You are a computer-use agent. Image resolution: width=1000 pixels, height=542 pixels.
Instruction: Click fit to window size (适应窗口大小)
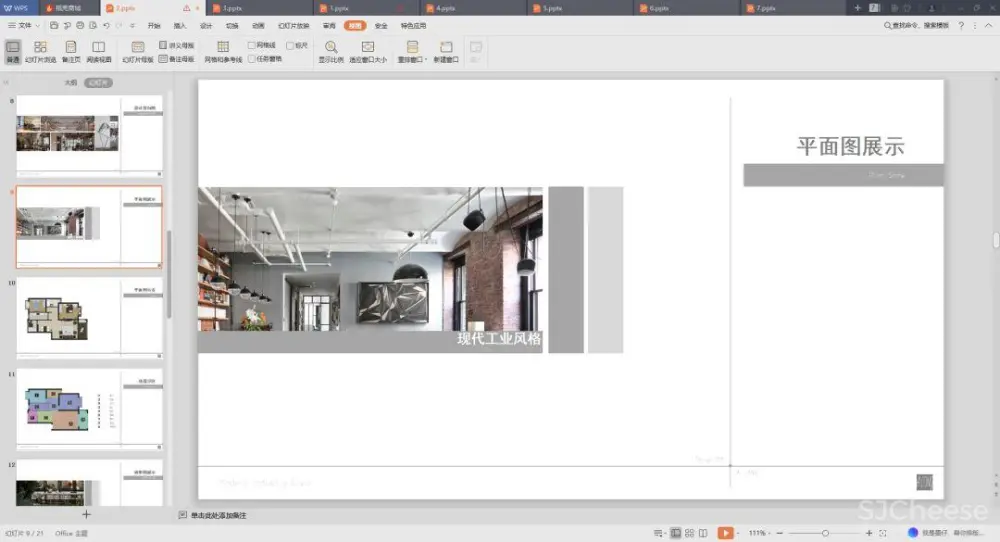tap(367, 51)
